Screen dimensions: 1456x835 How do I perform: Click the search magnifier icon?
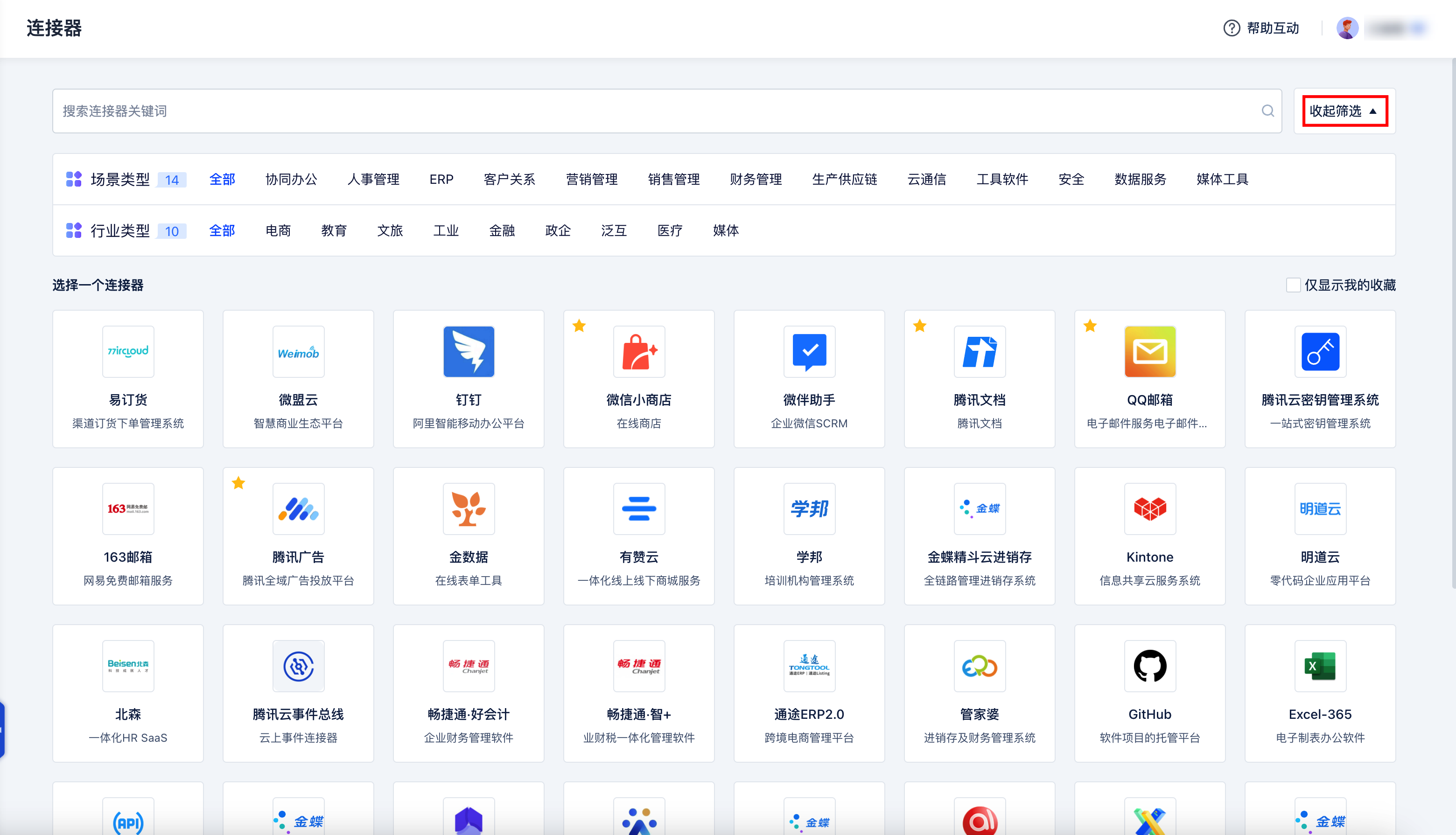1268,111
